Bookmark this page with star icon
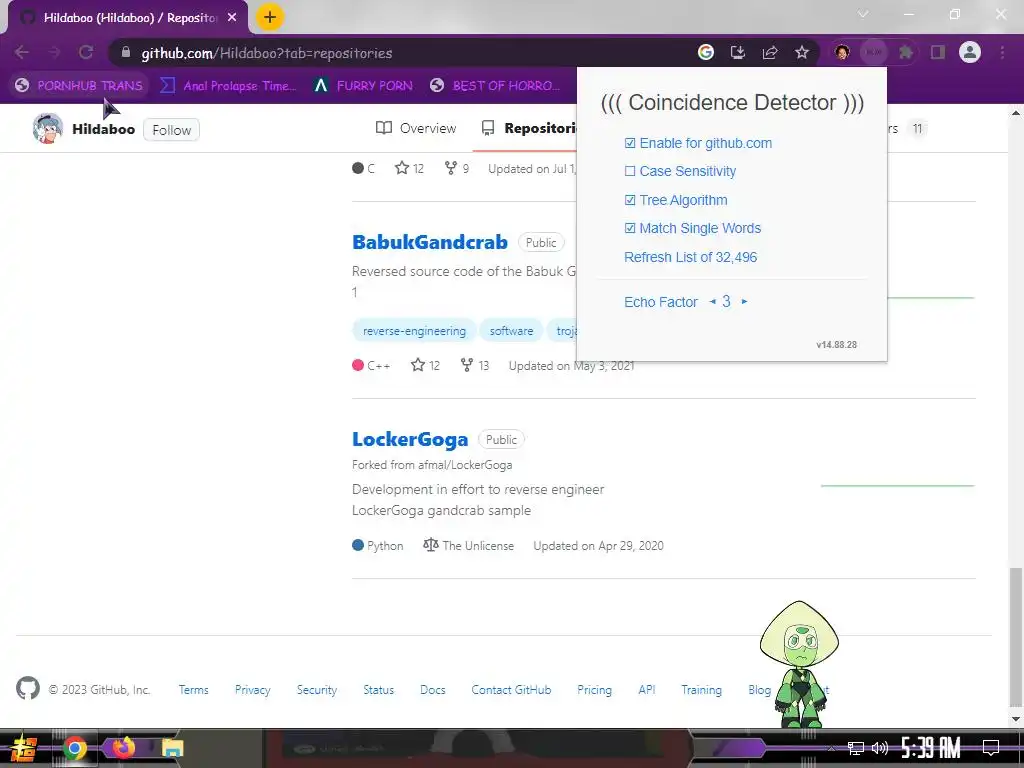 click(802, 52)
